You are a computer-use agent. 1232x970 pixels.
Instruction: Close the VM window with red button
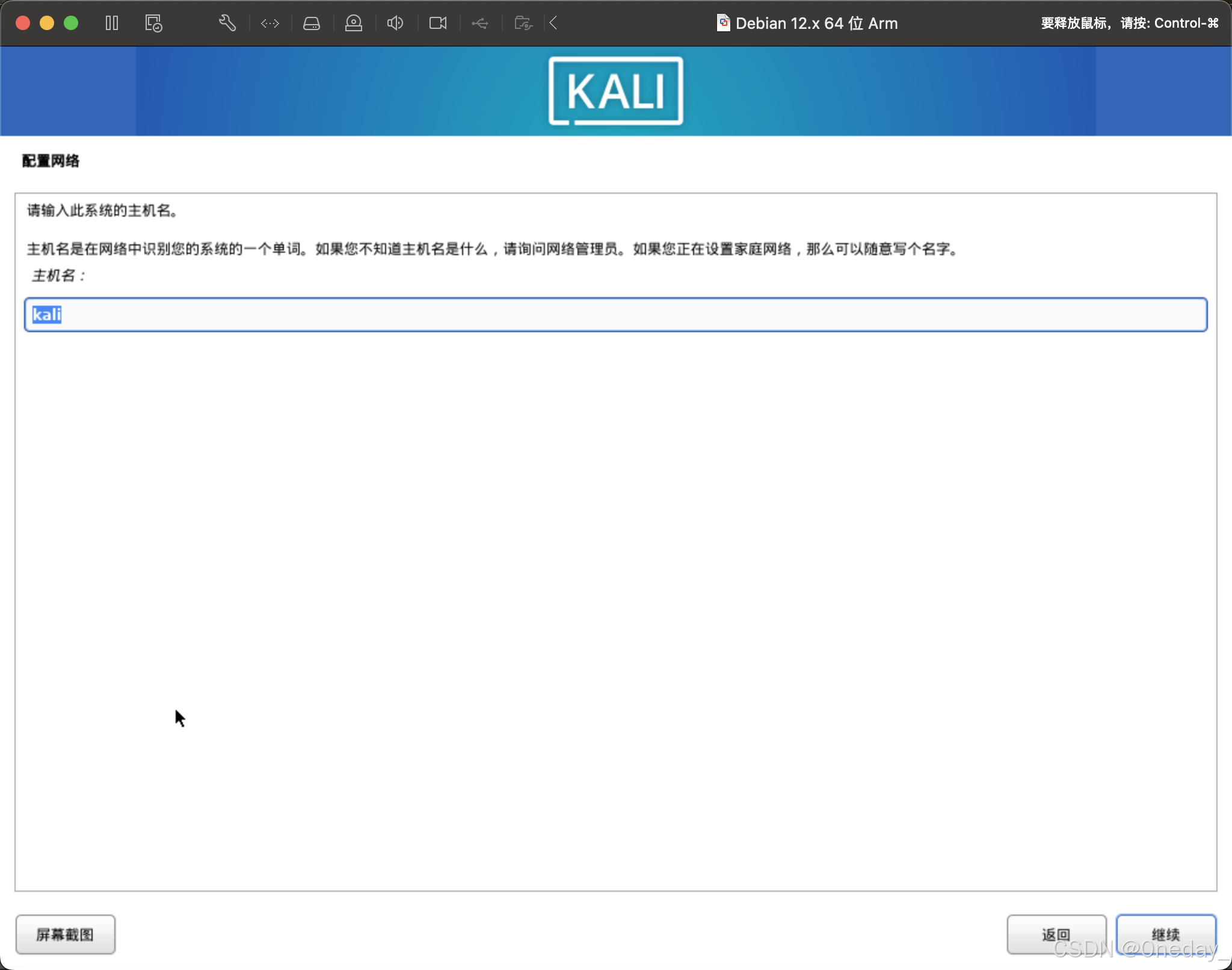(x=23, y=23)
